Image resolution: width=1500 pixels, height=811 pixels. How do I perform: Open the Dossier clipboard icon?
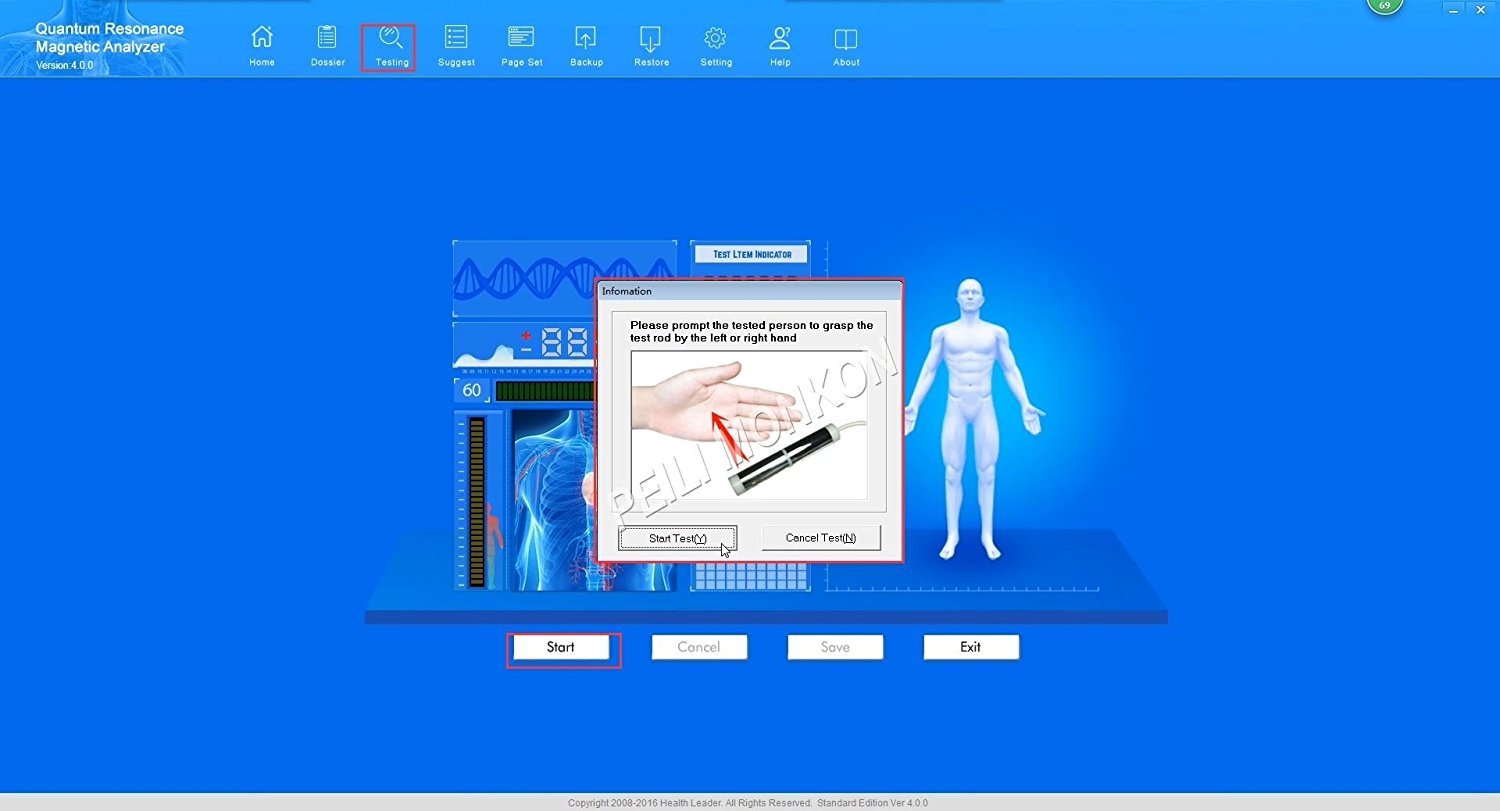point(327,38)
